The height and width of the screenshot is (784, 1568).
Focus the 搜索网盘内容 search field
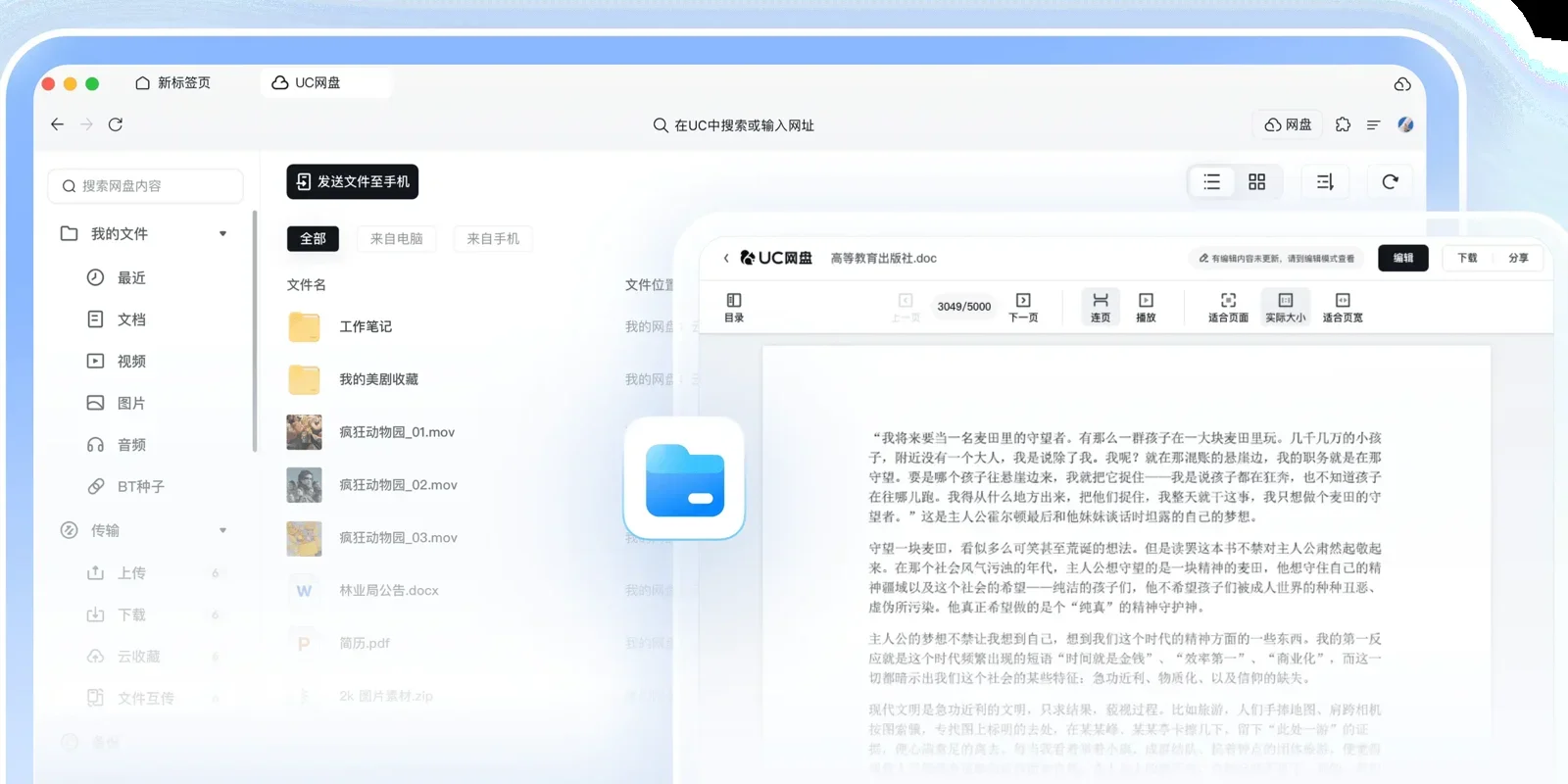(145, 186)
